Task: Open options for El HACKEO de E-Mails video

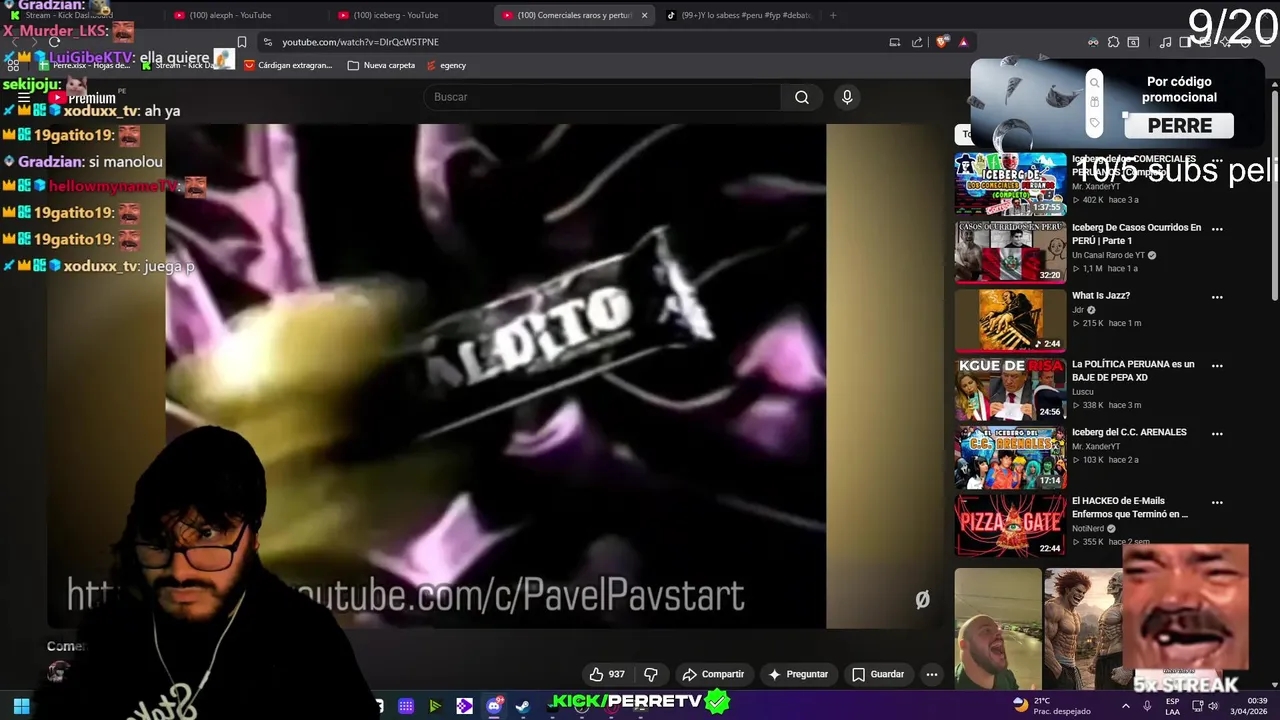Action: pyautogui.click(x=1217, y=502)
